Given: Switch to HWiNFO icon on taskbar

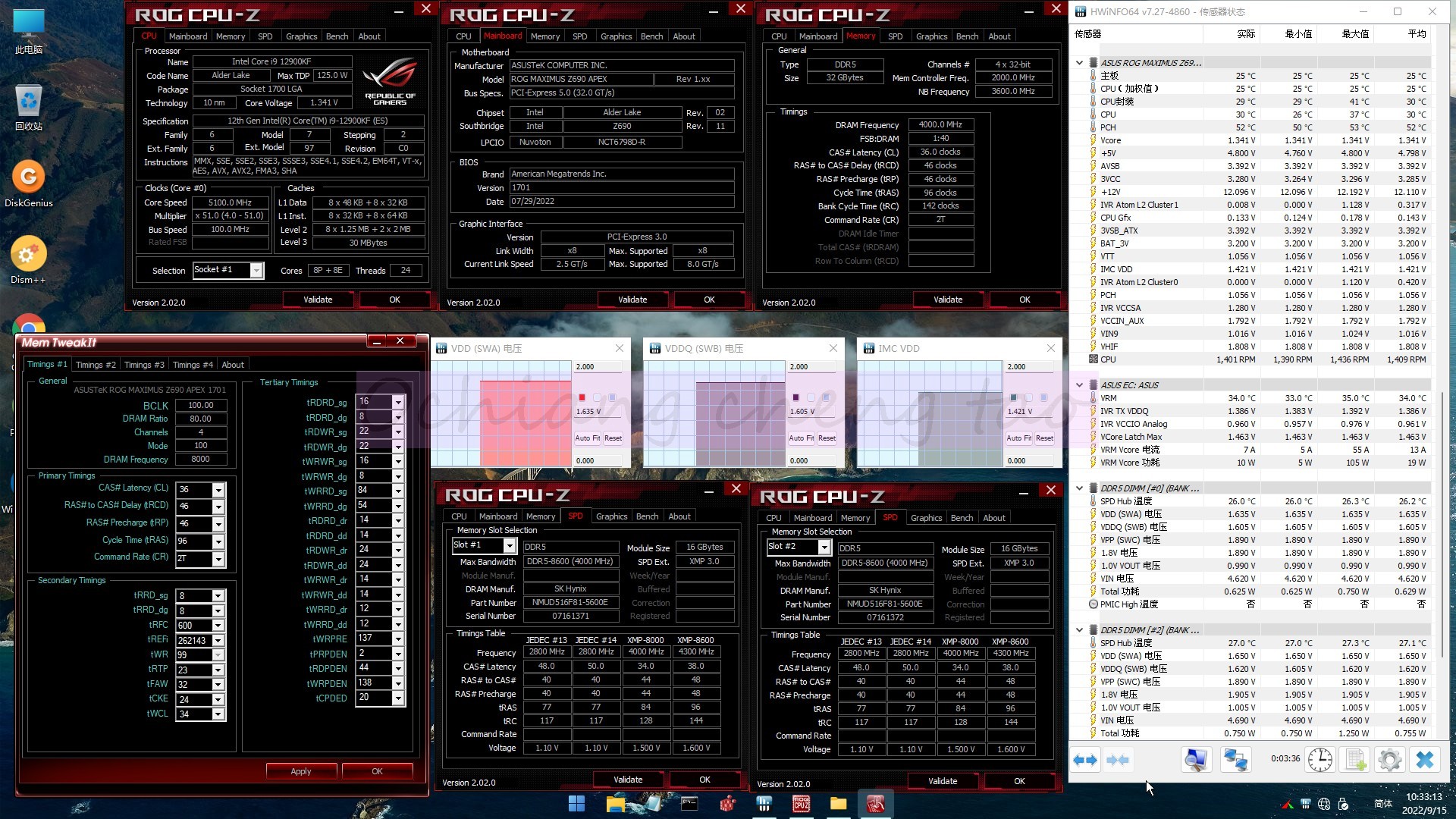Looking at the screenshot, I should 764,804.
